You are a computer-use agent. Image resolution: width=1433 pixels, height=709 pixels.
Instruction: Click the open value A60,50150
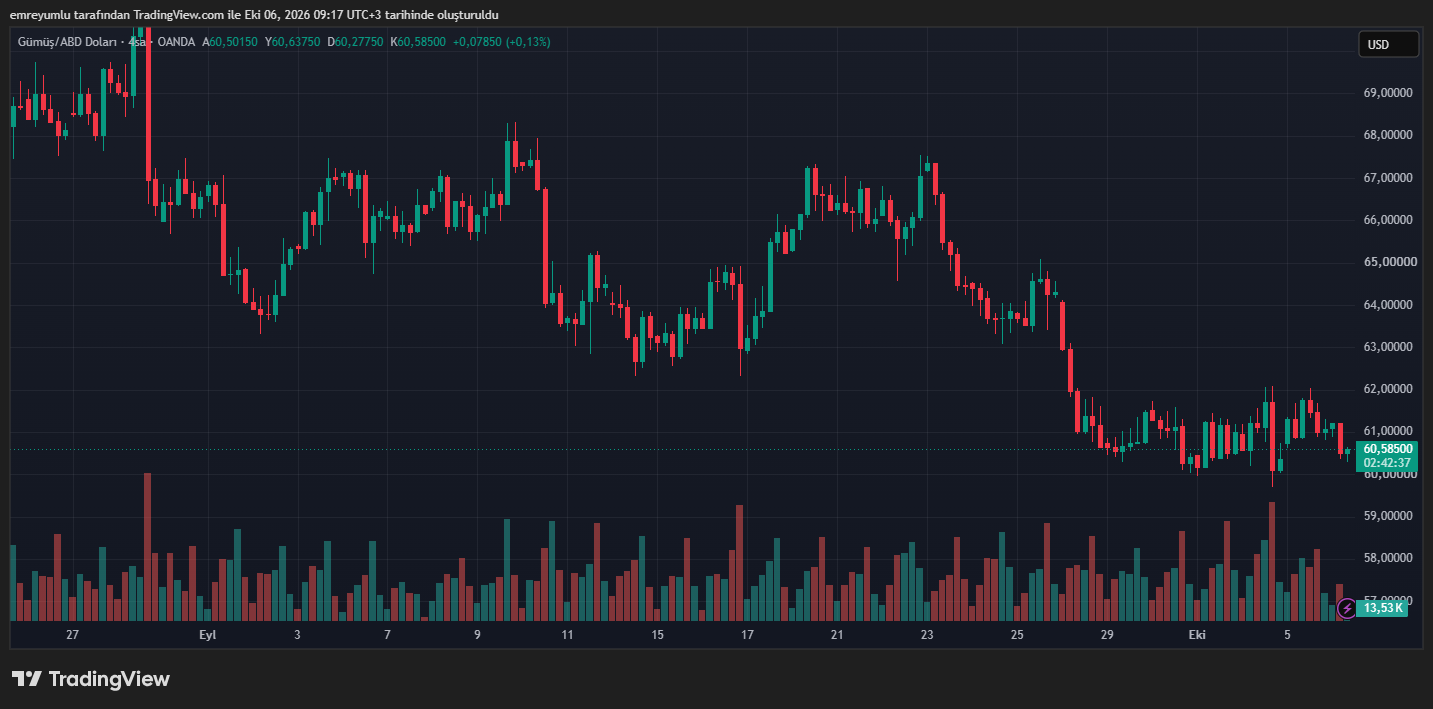pos(230,42)
